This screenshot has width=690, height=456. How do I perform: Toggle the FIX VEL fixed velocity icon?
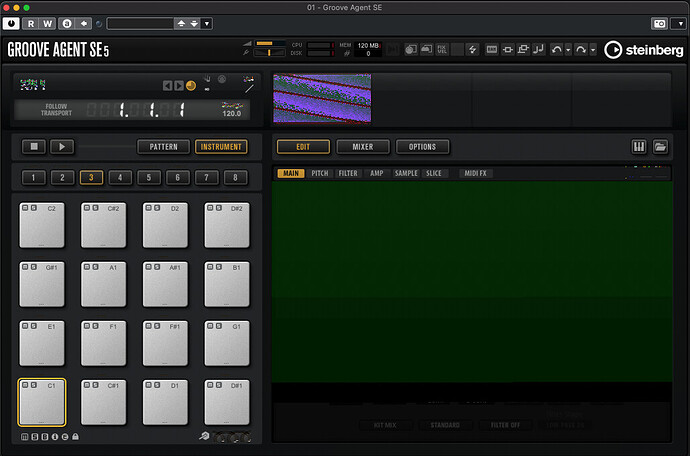pyautogui.click(x=442, y=49)
